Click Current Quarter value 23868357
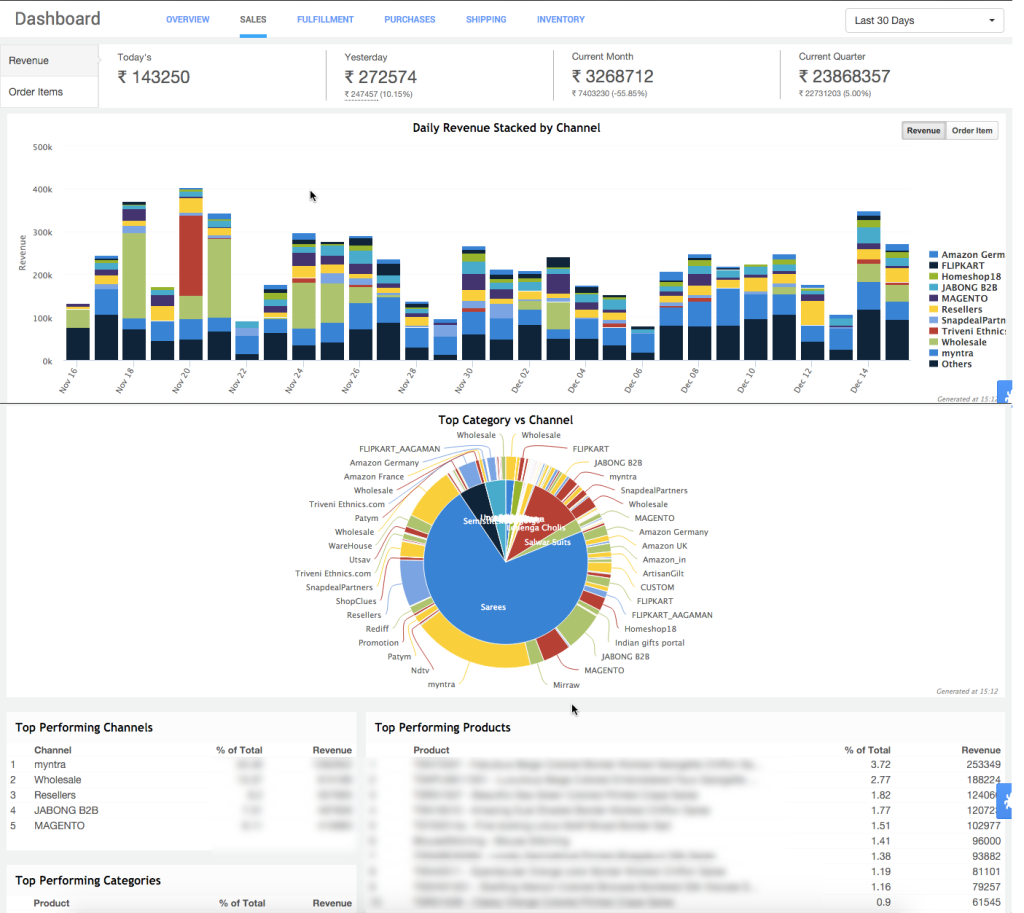This screenshot has width=1024, height=913. click(x=844, y=76)
